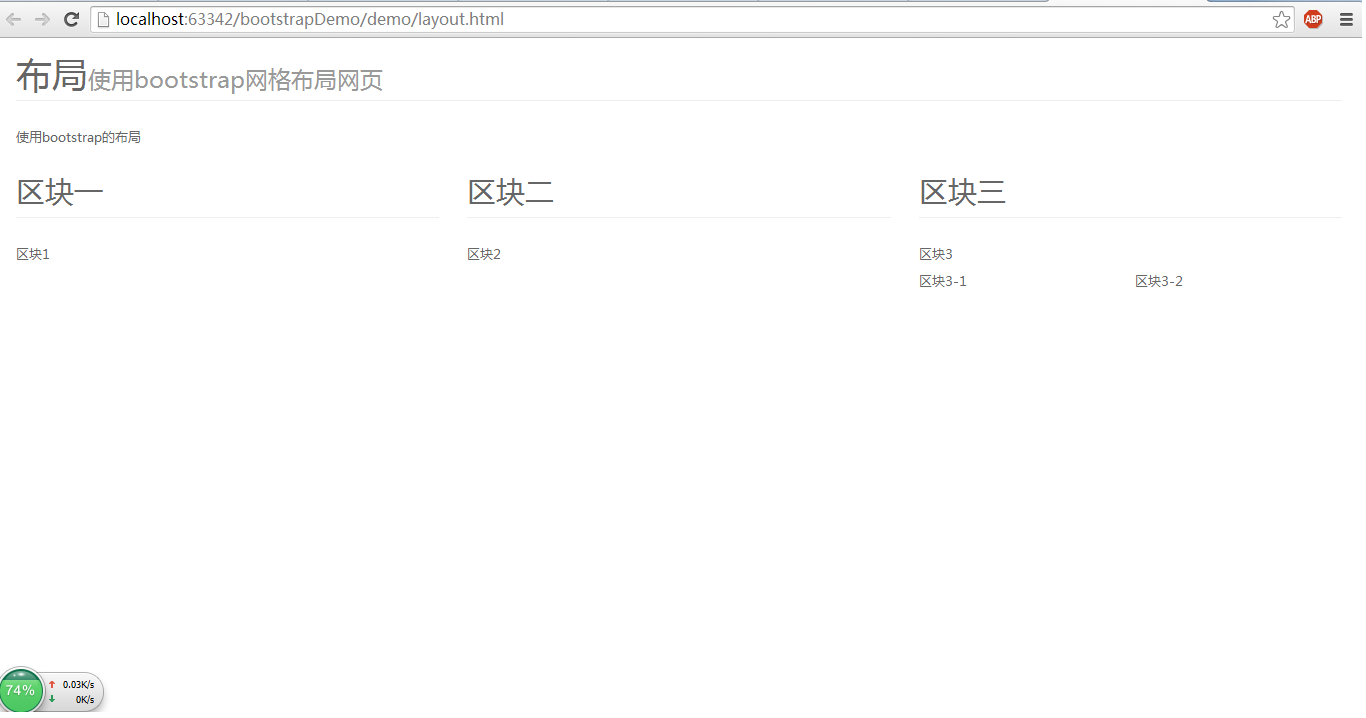Click the text 区块3-1
The height and width of the screenshot is (718, 1366).
pos(943,281)
